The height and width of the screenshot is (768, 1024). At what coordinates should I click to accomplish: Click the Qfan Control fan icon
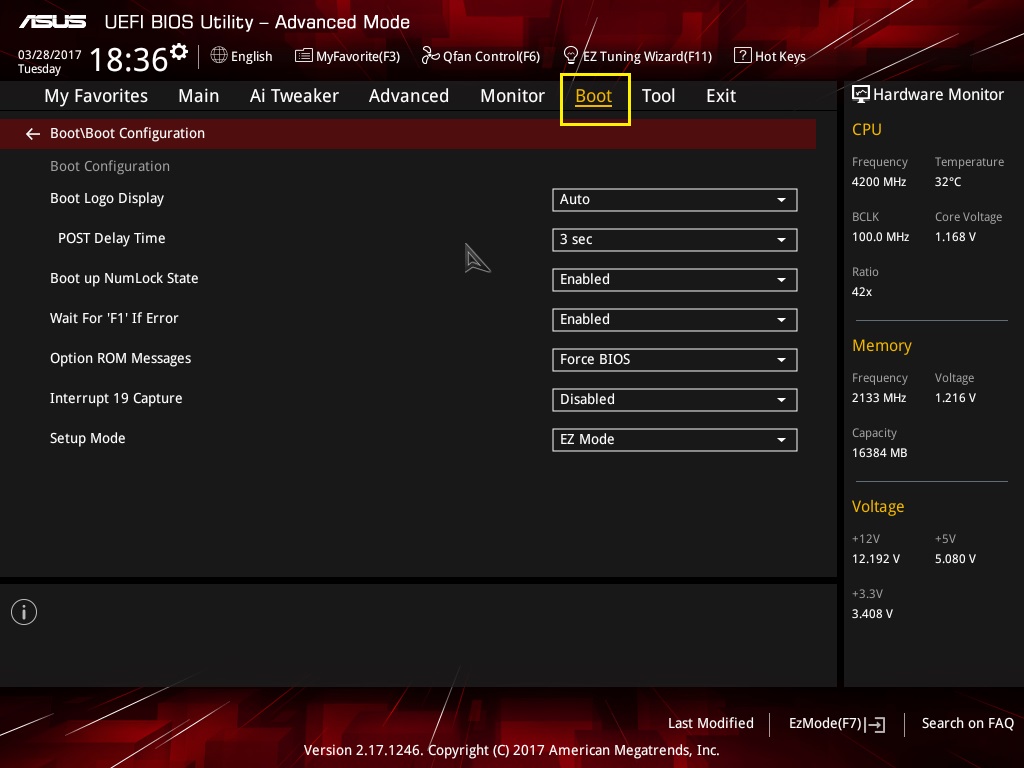(430, 56)
